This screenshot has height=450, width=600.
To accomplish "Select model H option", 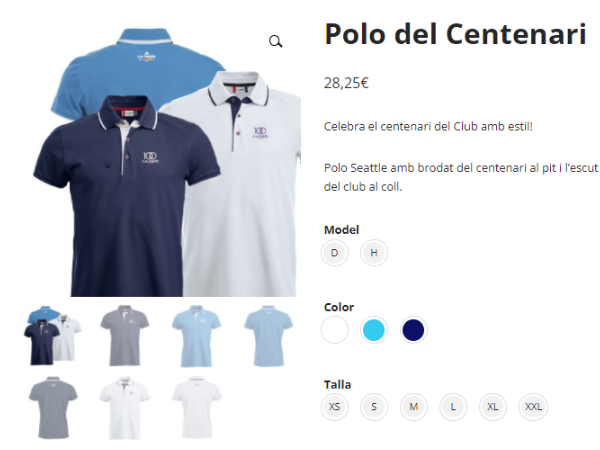I will [x=374, y=253].
